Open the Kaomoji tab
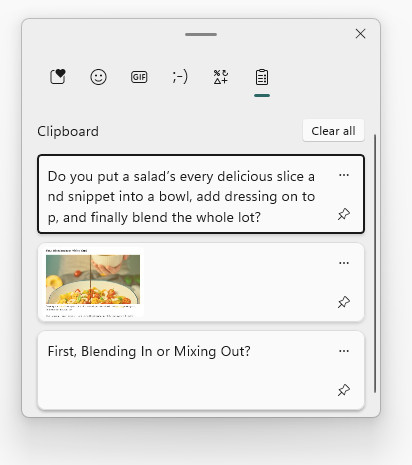The height and width of the screenshot is (465, 412). click(180, 77)
